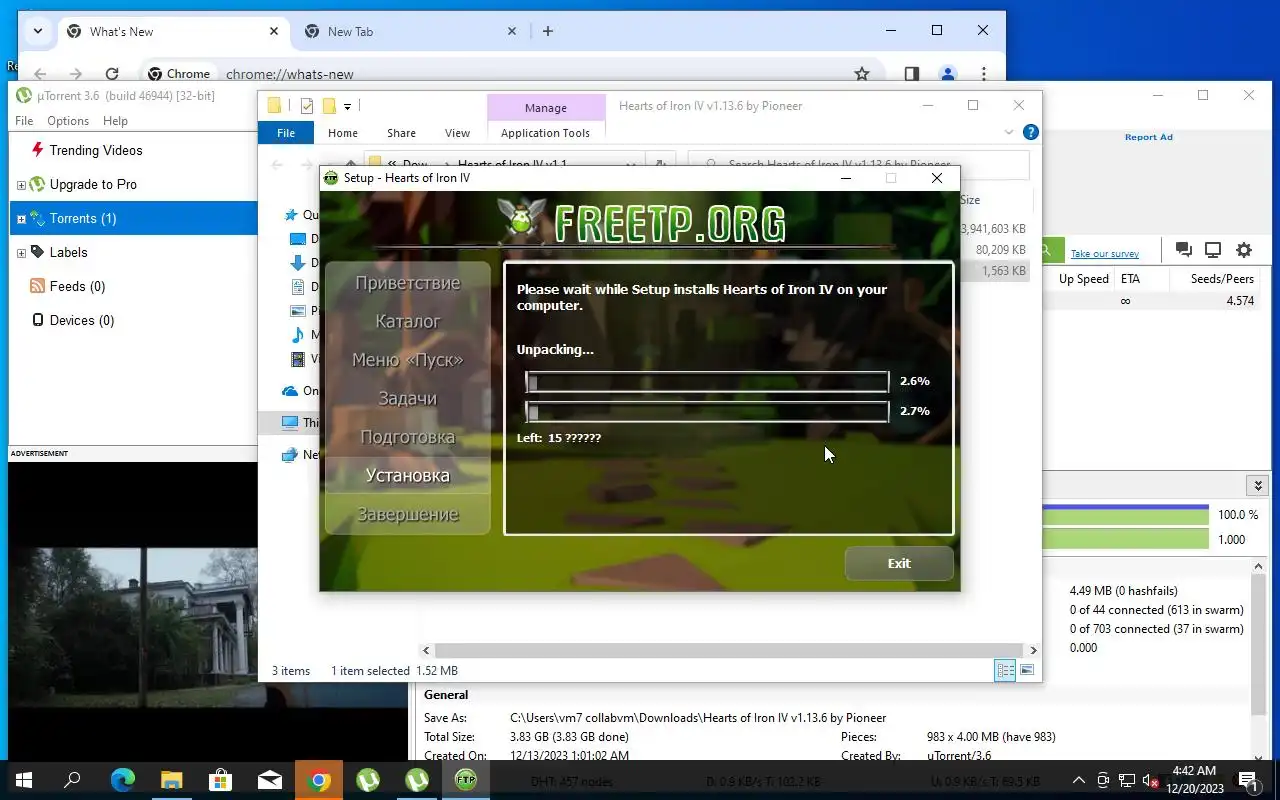The width and height of the screenshot is (1280, 800).
Task: Open Upgrade to Pro in uTorrent sidebar
Action: point(93,184)
